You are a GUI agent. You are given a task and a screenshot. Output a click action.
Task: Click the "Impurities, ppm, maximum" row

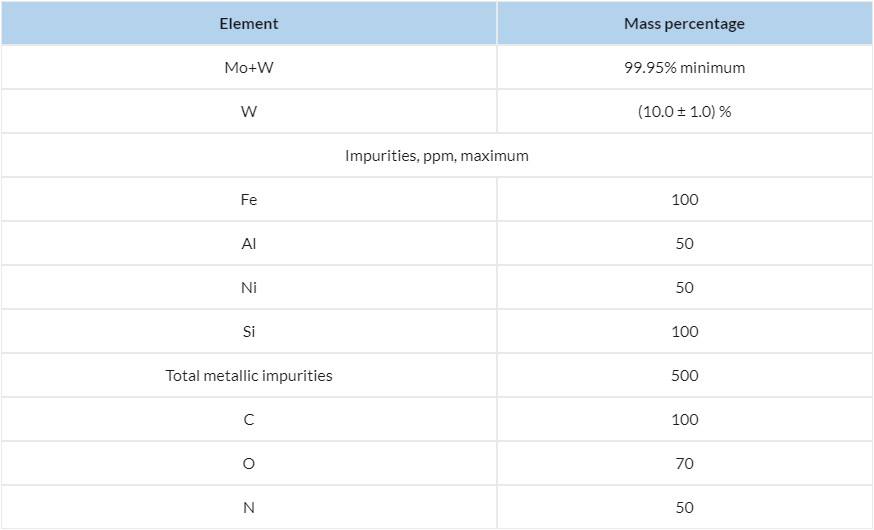(437, 156)
